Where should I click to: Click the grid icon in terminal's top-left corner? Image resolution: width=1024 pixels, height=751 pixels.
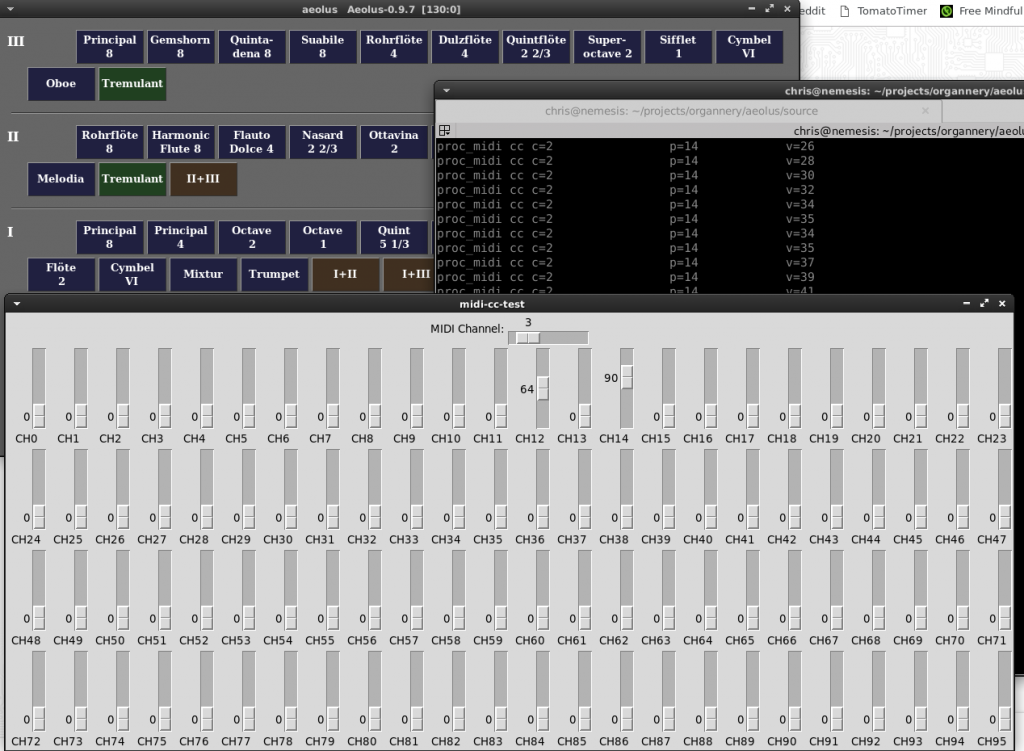[x=444, y=129]
